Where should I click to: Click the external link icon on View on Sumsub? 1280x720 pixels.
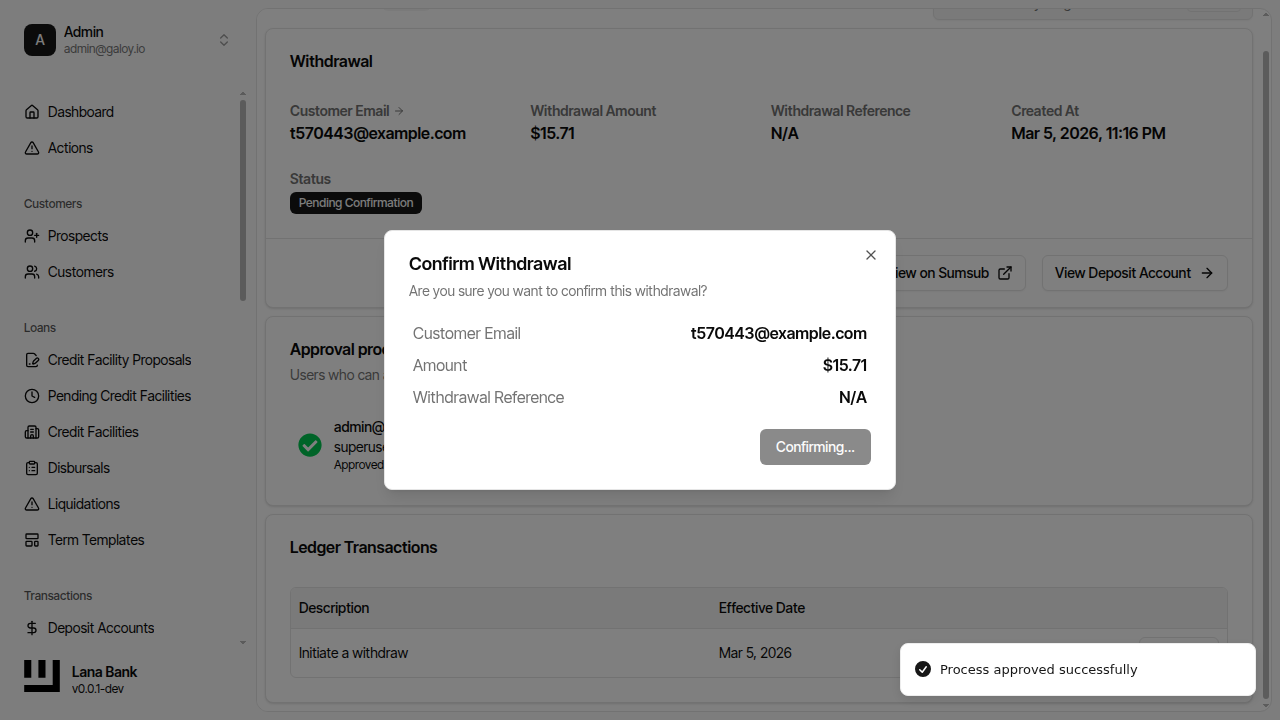(1004, 272)
